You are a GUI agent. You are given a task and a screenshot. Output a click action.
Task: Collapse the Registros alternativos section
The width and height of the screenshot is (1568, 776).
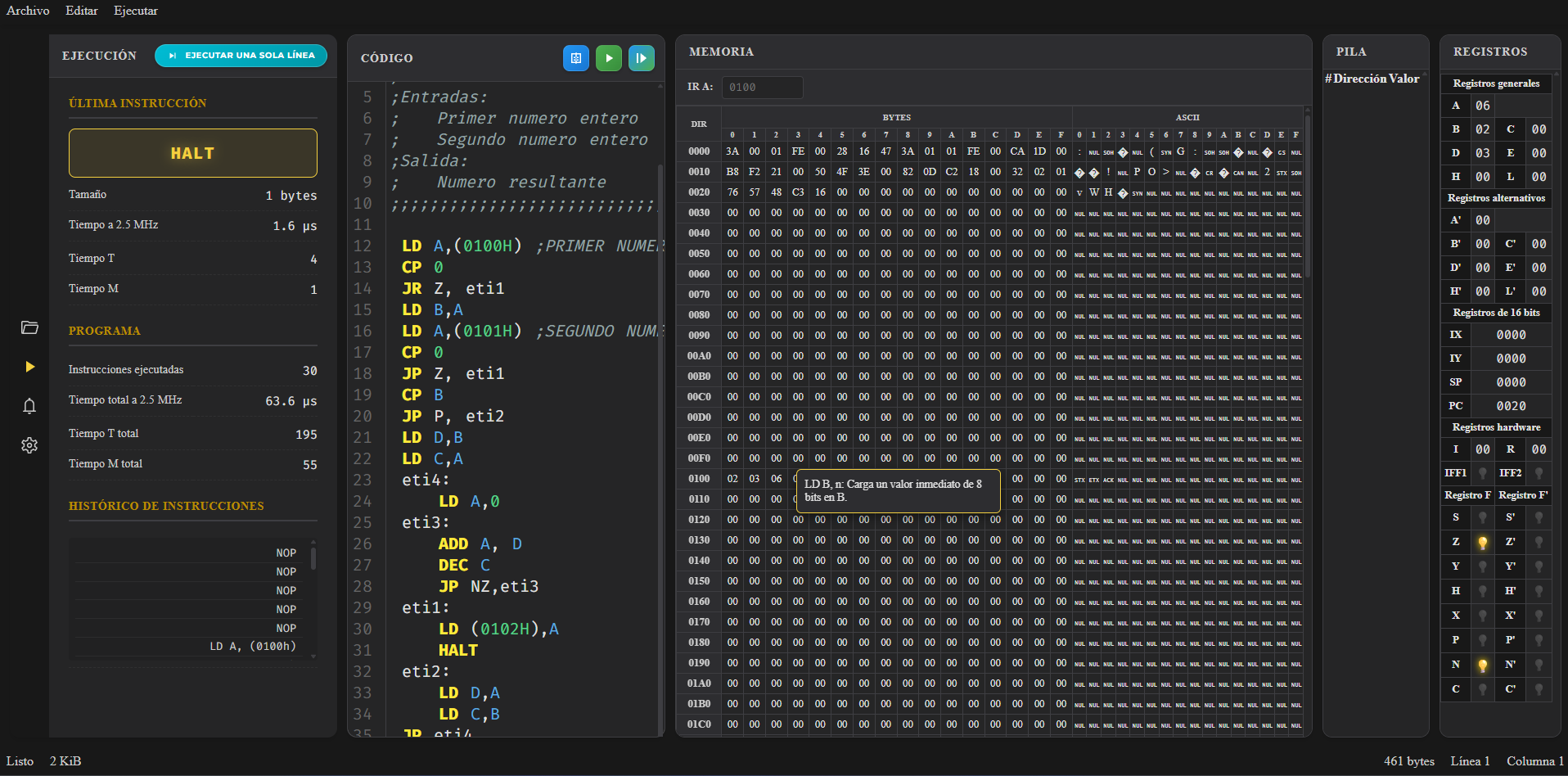click(x=1496, y=198)
